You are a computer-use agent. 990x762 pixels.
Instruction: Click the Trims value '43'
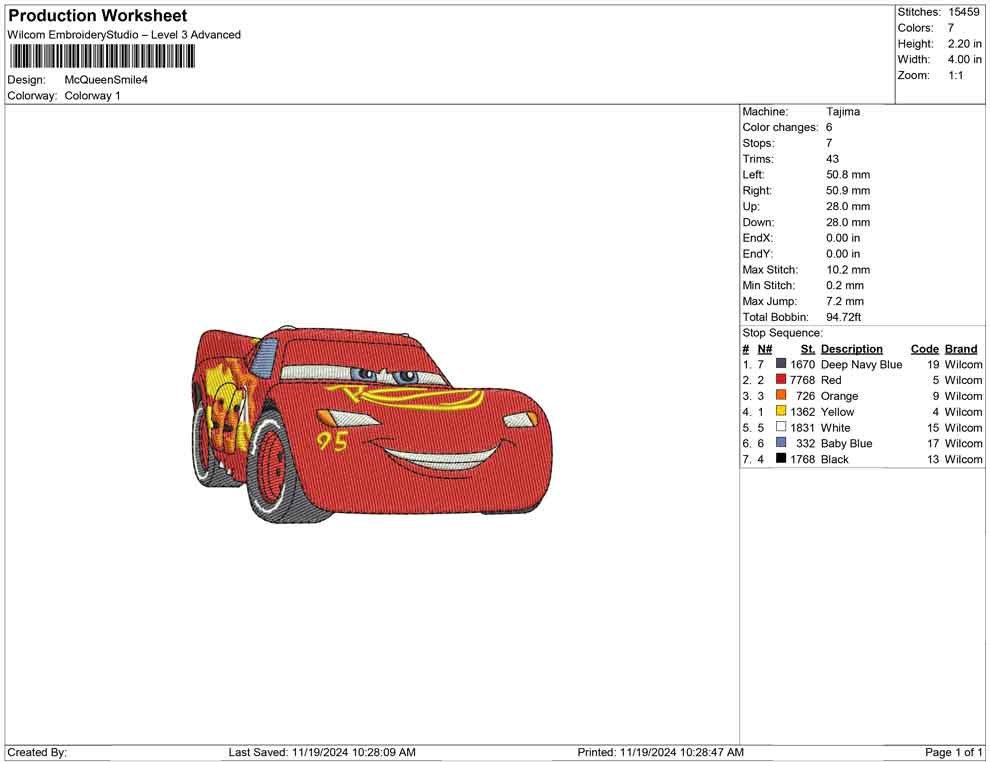(832, 159)
